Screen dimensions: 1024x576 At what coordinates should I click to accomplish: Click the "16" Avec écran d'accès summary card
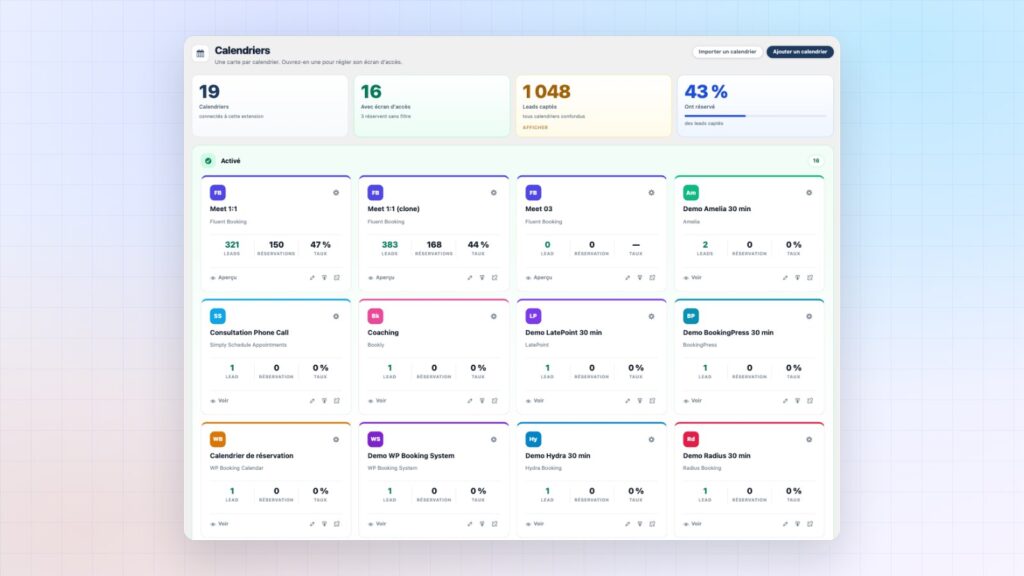[432, 106]
